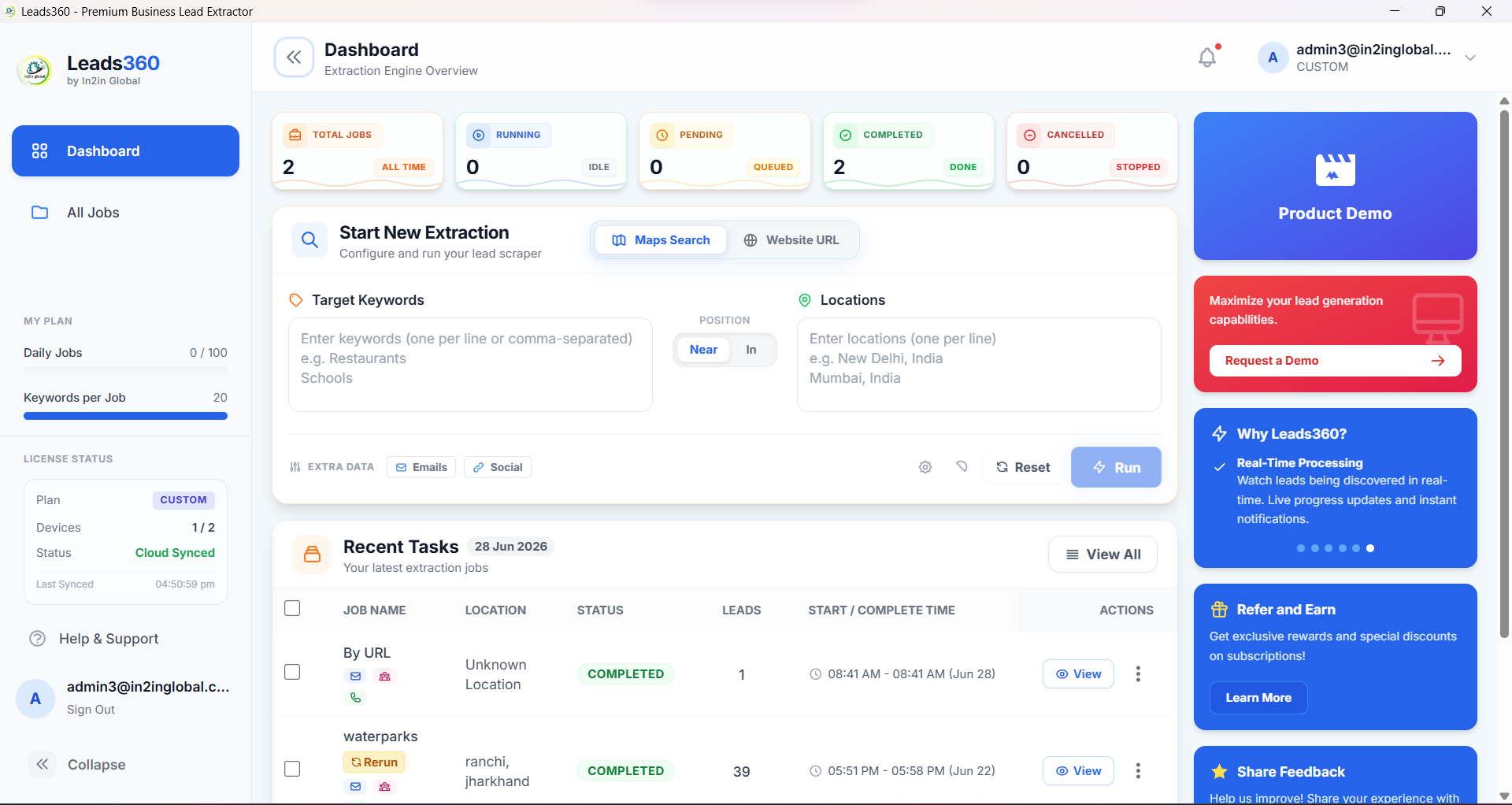The width and height of the screenshot is (1512, 805).
Task: Click the social icon under waterparks
Action: (x=384, y=786)
